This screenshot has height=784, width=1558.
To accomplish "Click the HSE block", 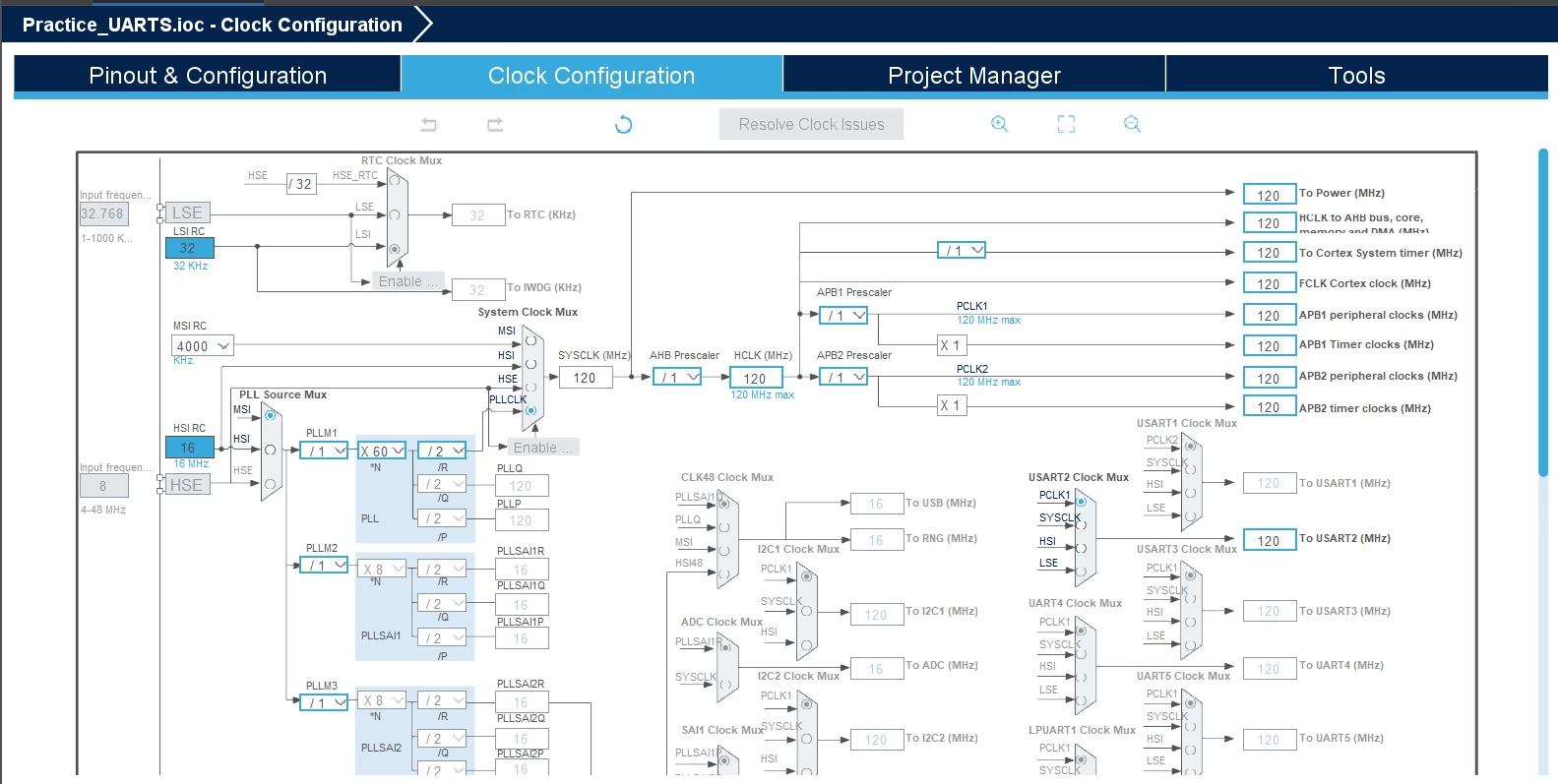I will 186,485.
